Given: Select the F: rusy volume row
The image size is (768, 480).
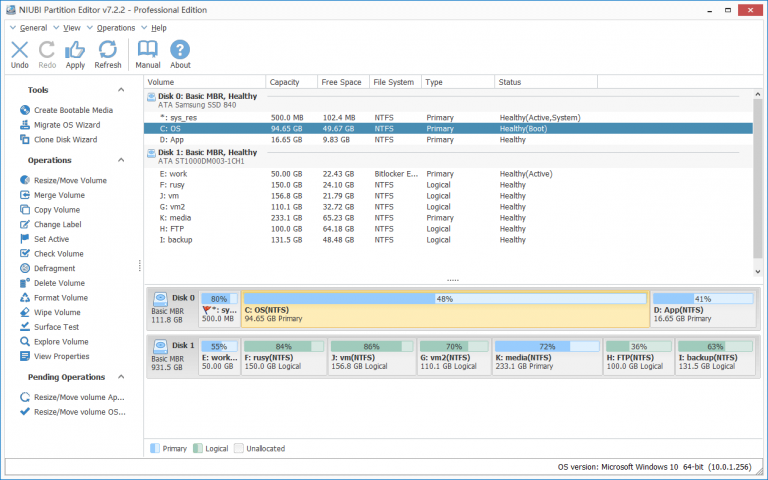Looking at the screenshot, I should (448, 185).
